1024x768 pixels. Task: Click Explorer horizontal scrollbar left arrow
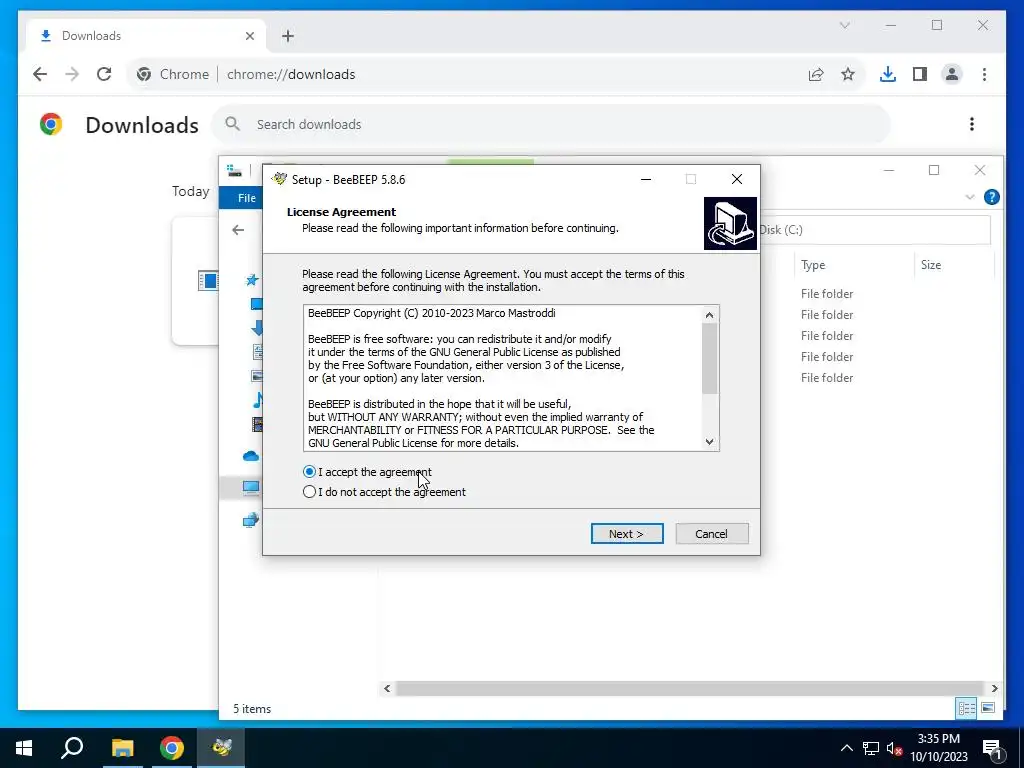pos(387,688)
